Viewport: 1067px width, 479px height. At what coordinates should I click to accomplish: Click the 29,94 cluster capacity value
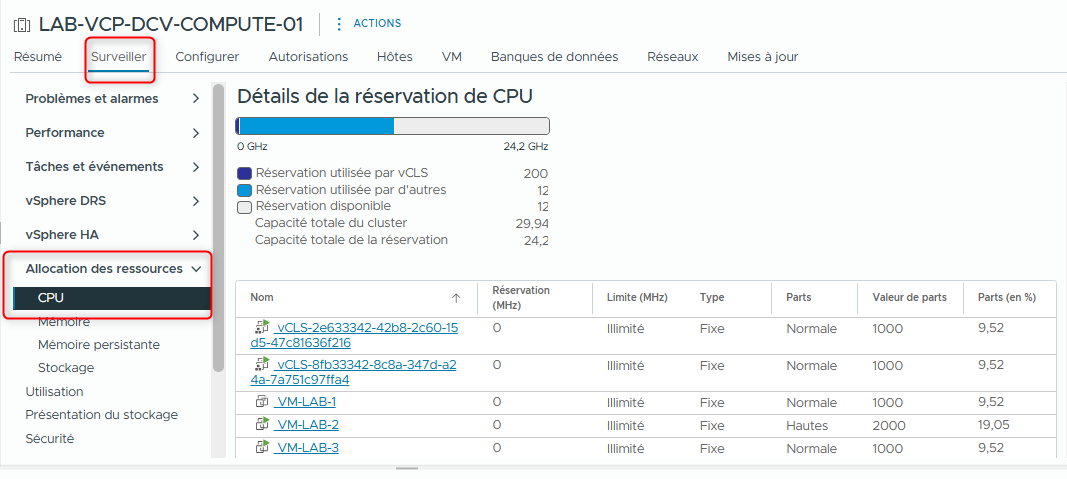[x=532, y=223]
